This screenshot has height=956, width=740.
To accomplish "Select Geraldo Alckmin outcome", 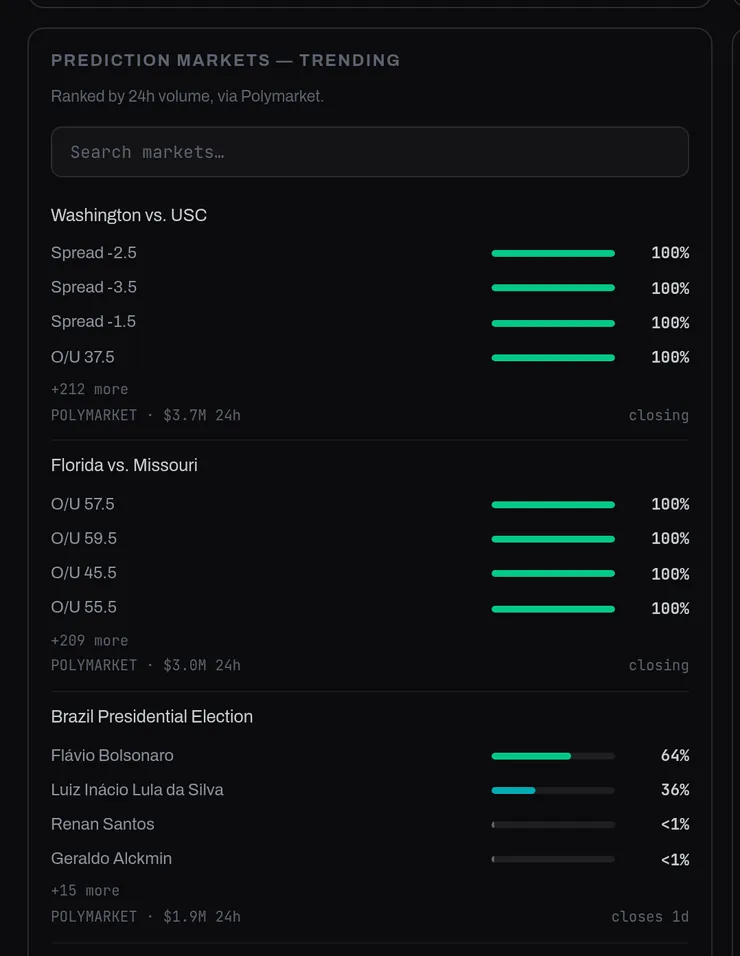I will [370, 859].
